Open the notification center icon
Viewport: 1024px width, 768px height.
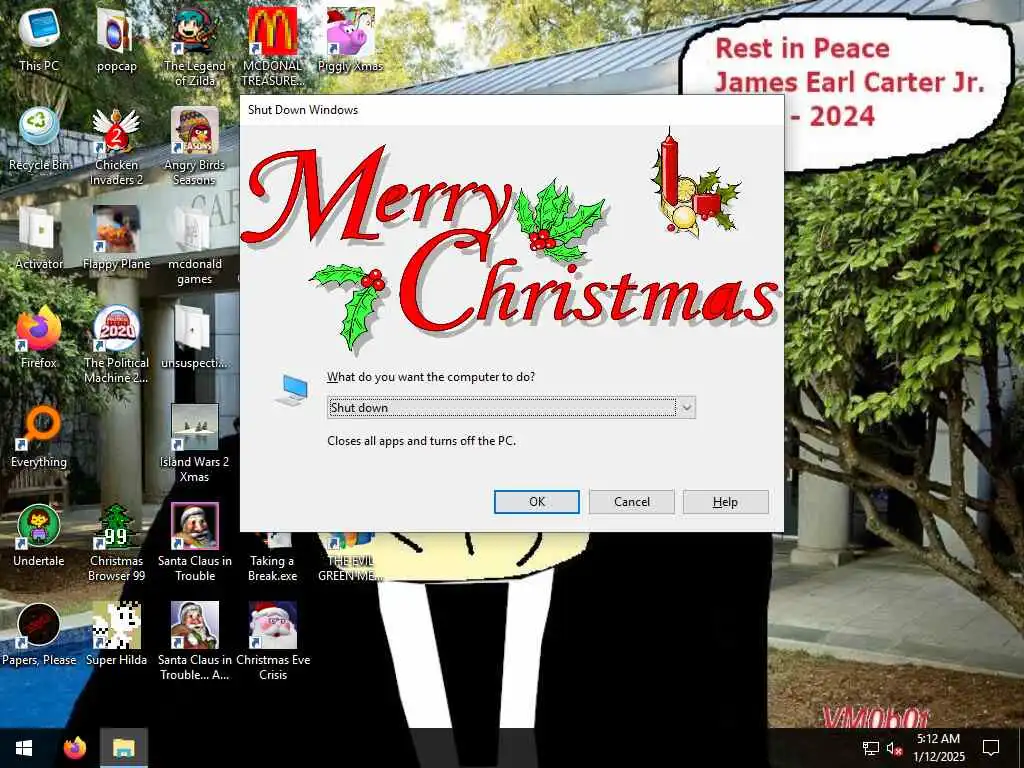point(991,748)
